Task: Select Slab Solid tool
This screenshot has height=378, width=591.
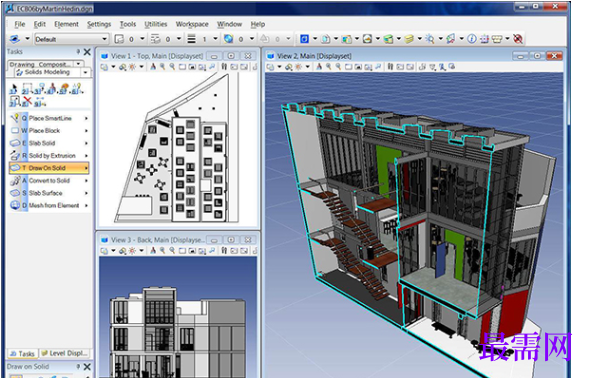Action: coord(49,143)
